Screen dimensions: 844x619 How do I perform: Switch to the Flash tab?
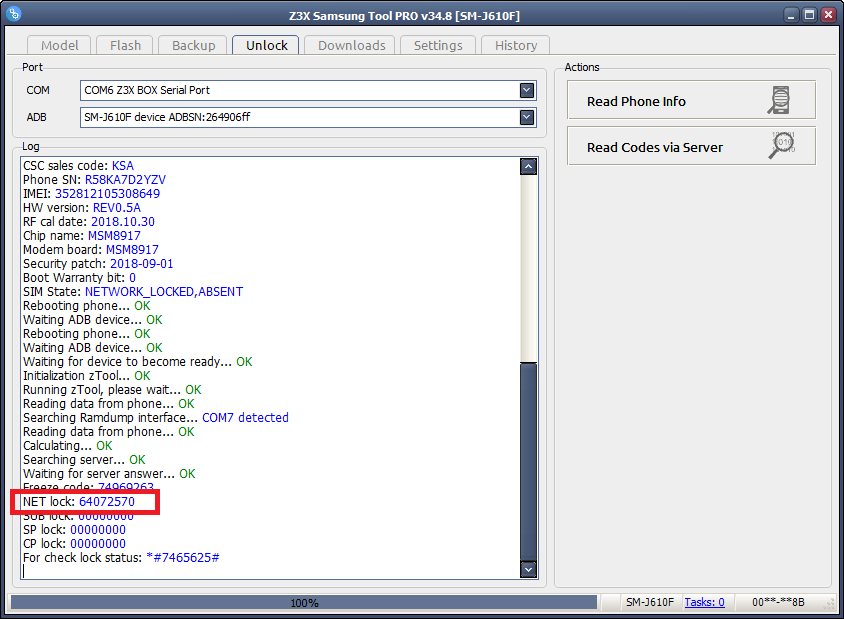point(125,45)
